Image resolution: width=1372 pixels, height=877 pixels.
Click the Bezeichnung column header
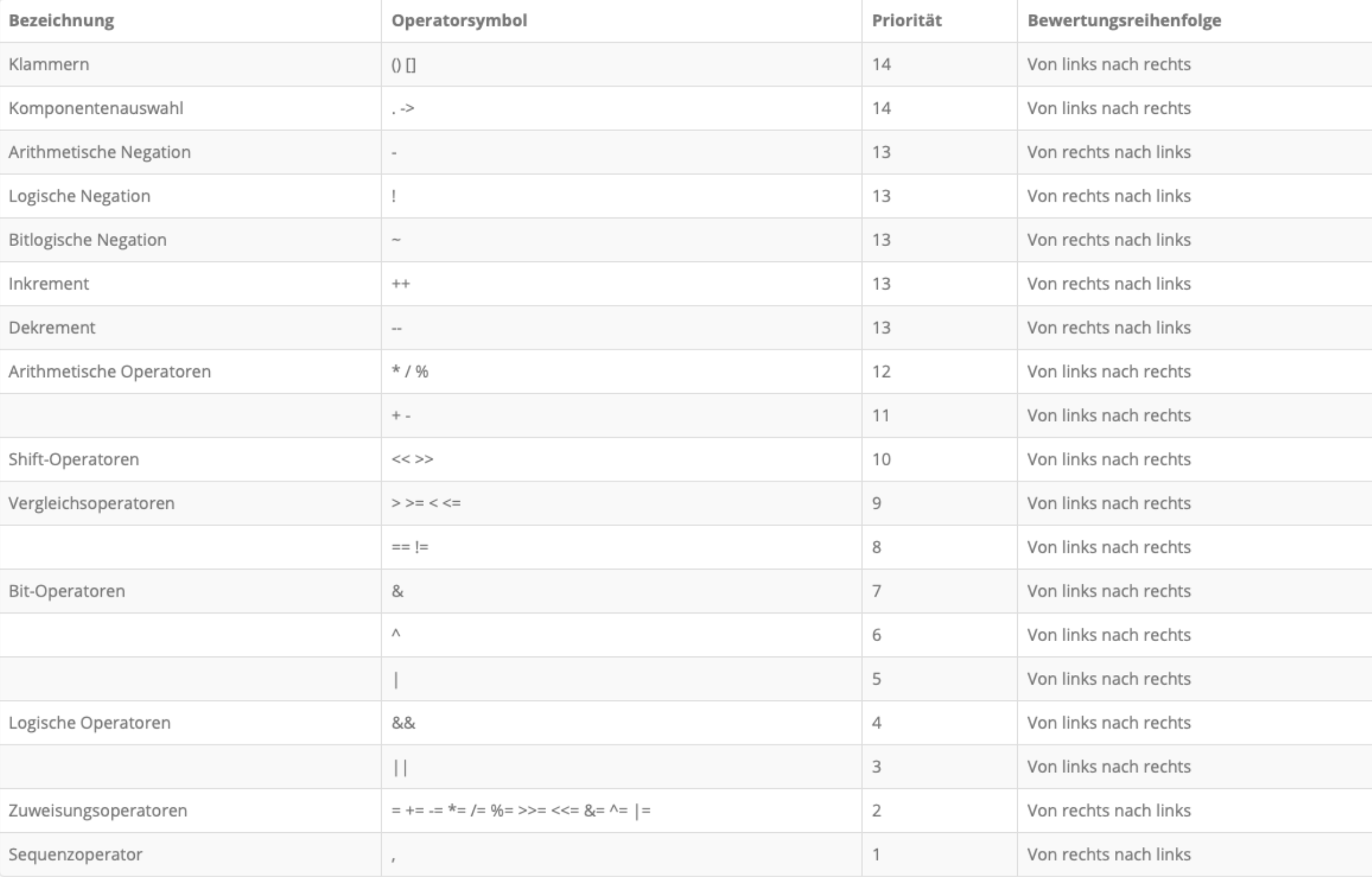pyautogui.click(x=61, y=20)
